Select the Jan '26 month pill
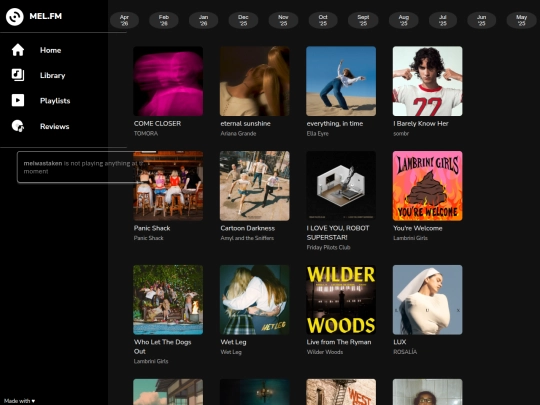Screen dimensions: 540x405 pos(204,20)
